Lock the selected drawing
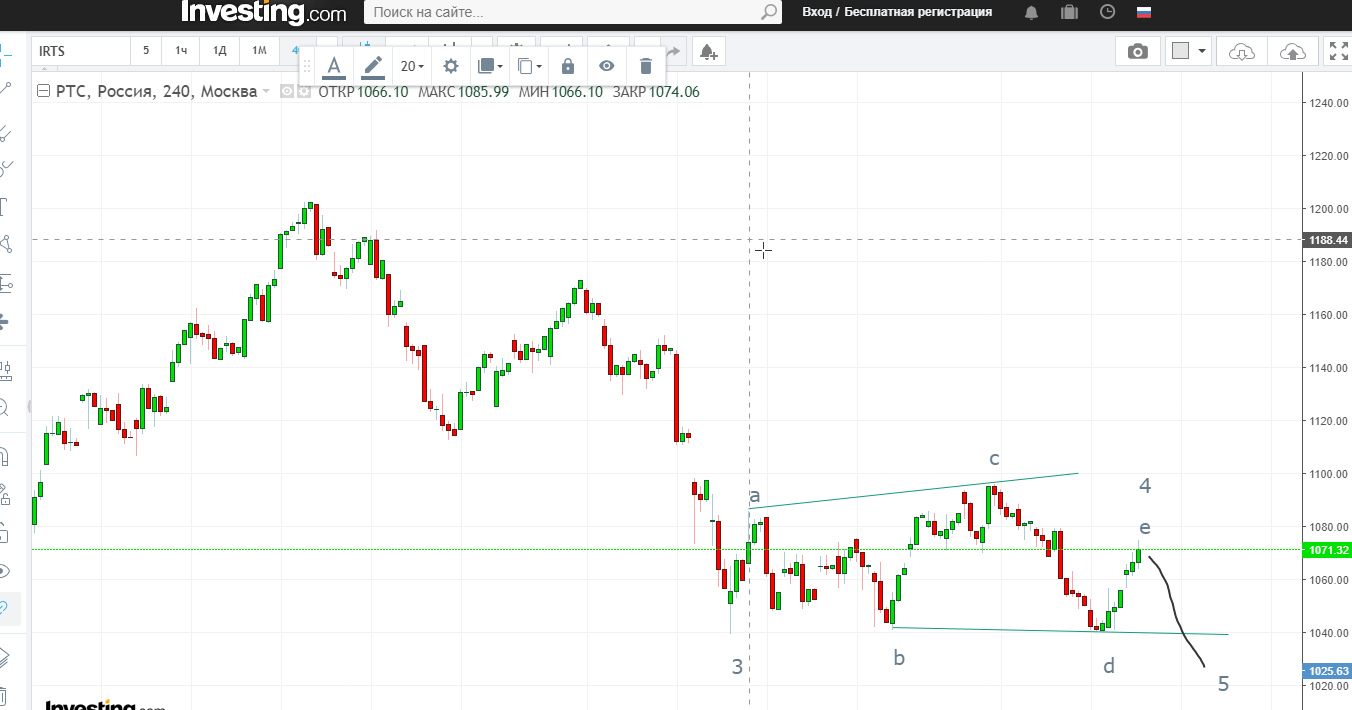1352x710 pixels. coord(568,66)
